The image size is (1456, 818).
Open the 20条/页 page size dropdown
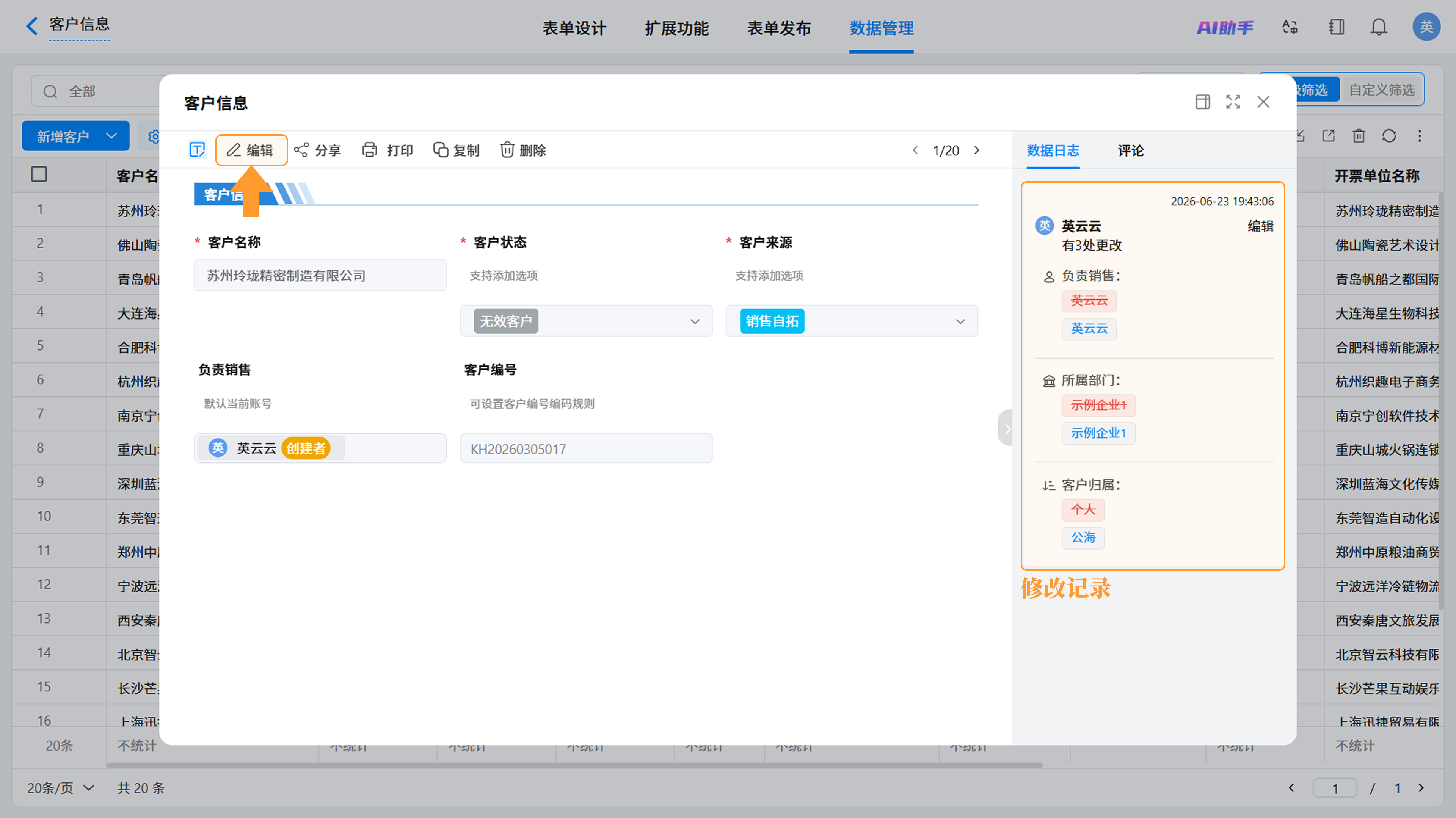click(61, 788)
